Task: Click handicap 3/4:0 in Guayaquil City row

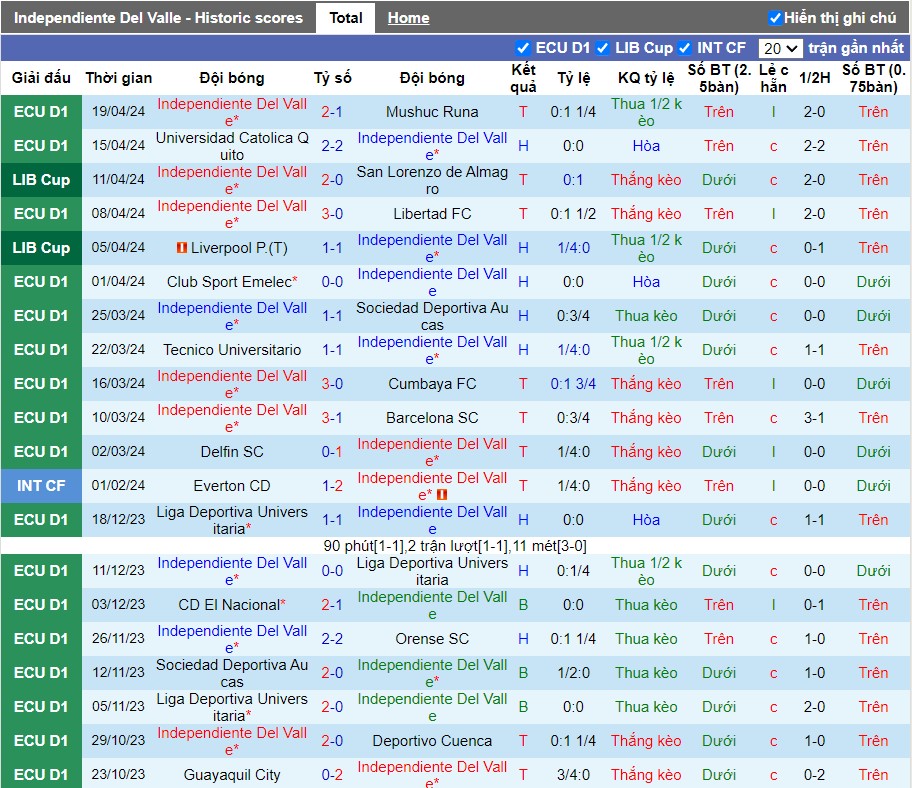Action: point(573,775)
